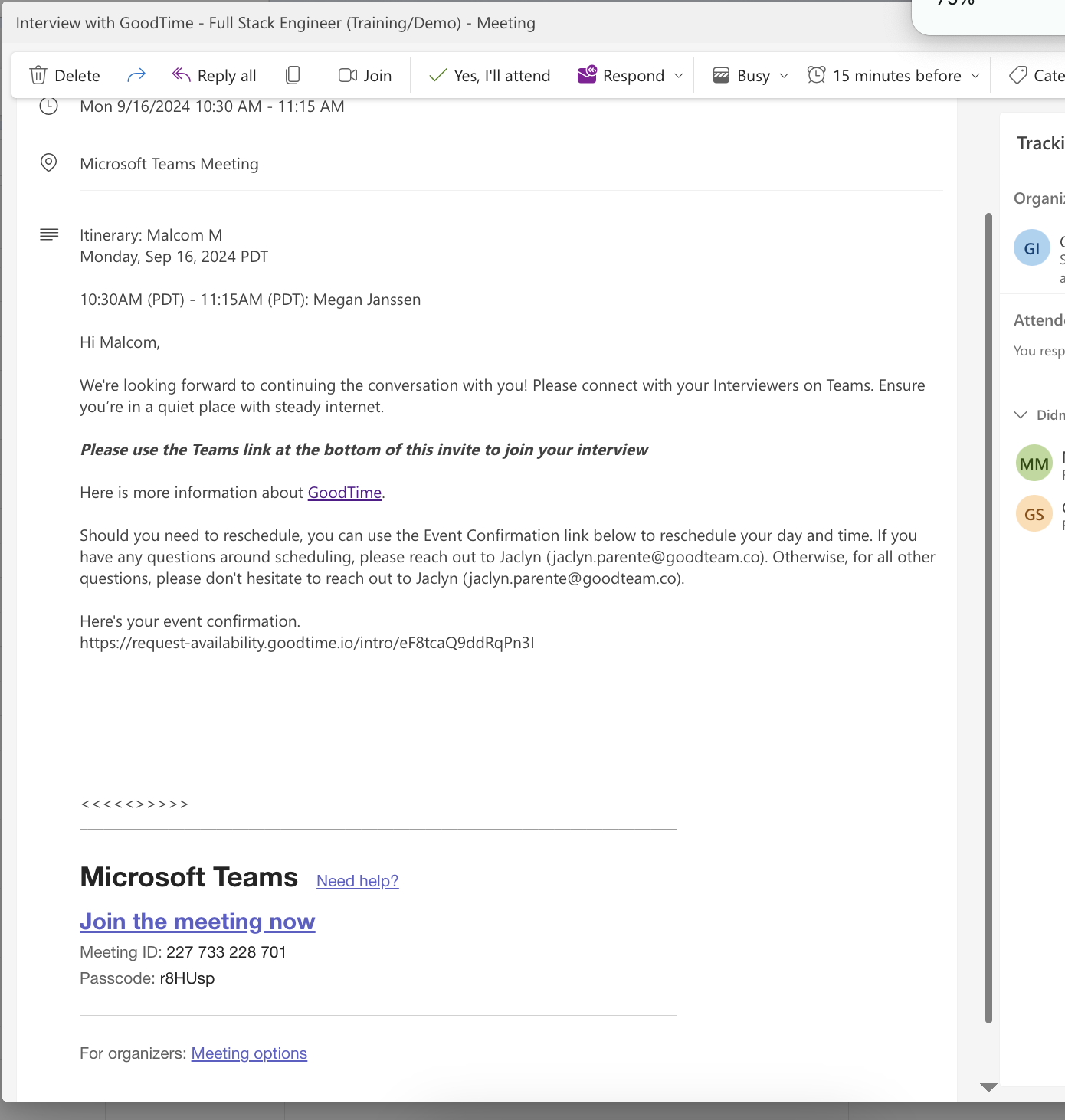Screen dimensions: 1065x1120
Task: Open the Meeting options link
Action: click(249, 1053)
